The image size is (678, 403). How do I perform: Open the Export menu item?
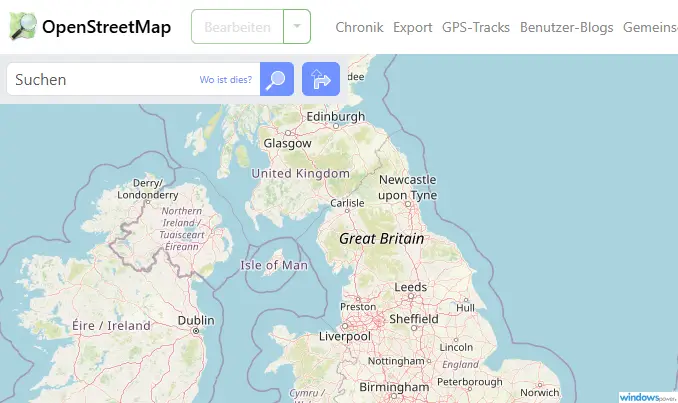[x=413, y=27]
